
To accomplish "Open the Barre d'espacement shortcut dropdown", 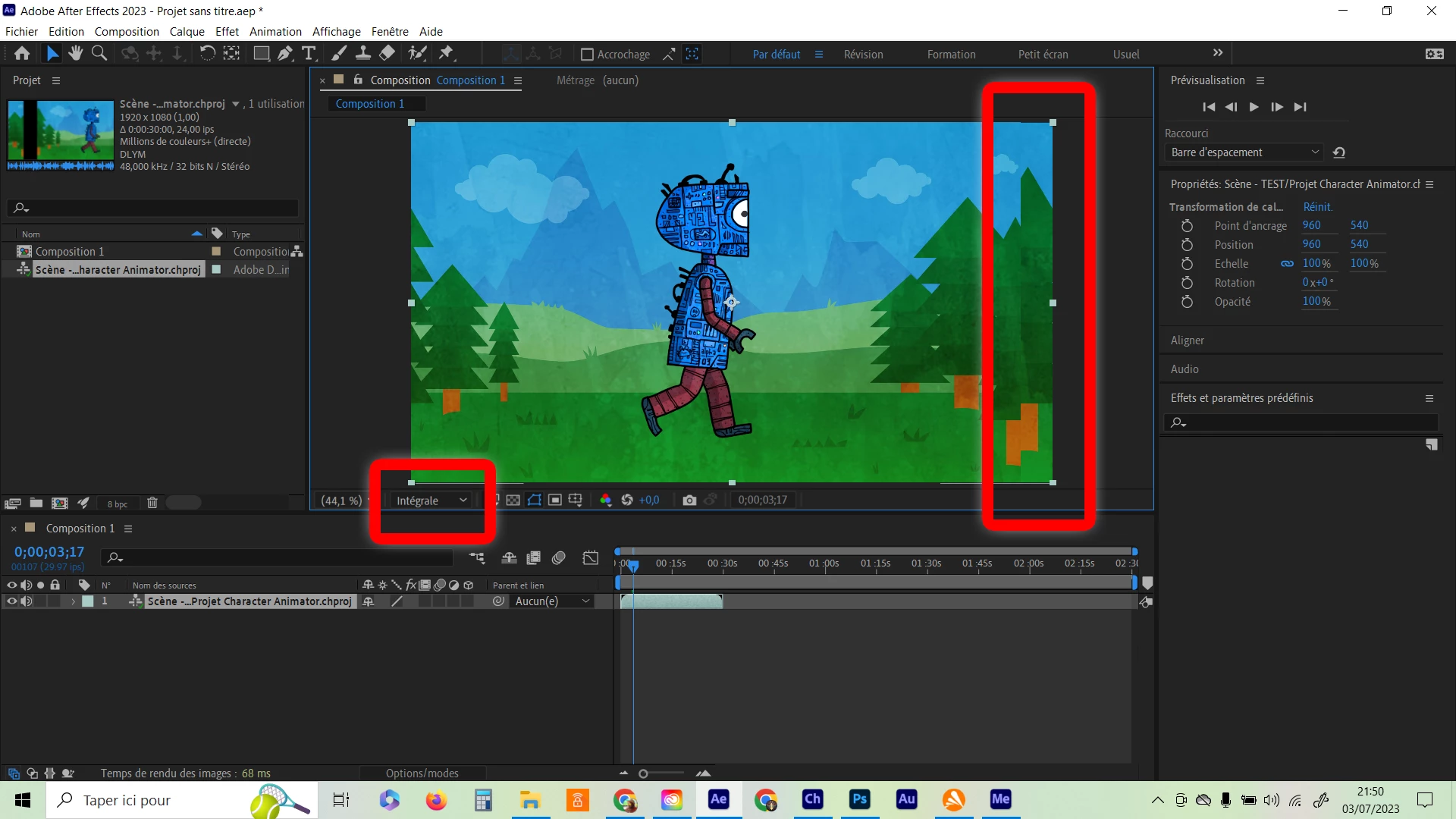I will tap(1244, 152).
